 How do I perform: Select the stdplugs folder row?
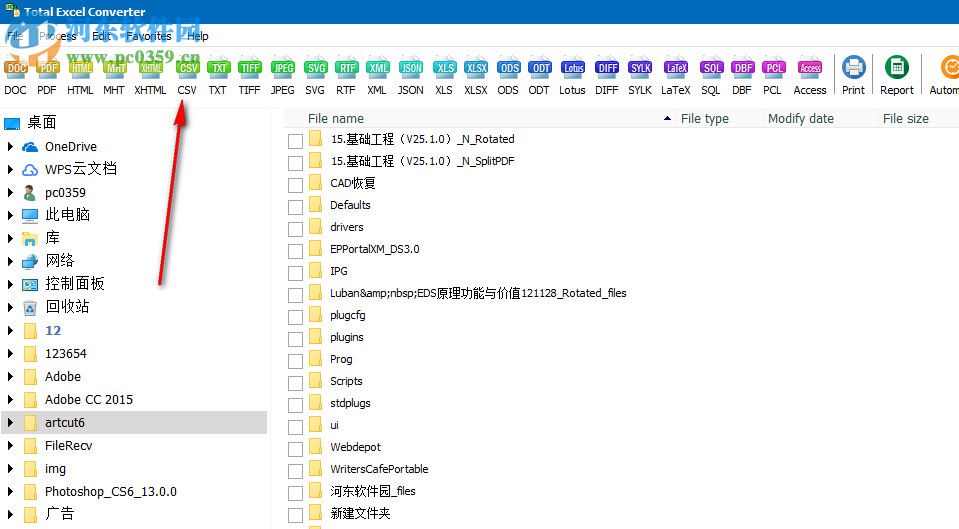(350, 403)
